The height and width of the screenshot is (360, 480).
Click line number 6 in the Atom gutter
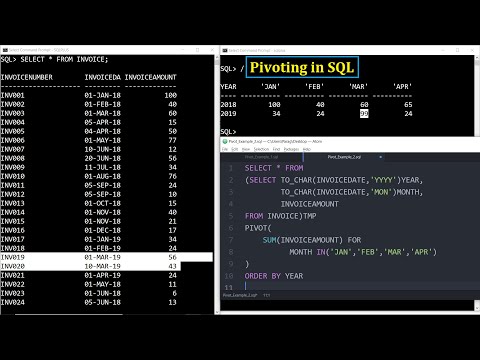[x=231, y=228]
